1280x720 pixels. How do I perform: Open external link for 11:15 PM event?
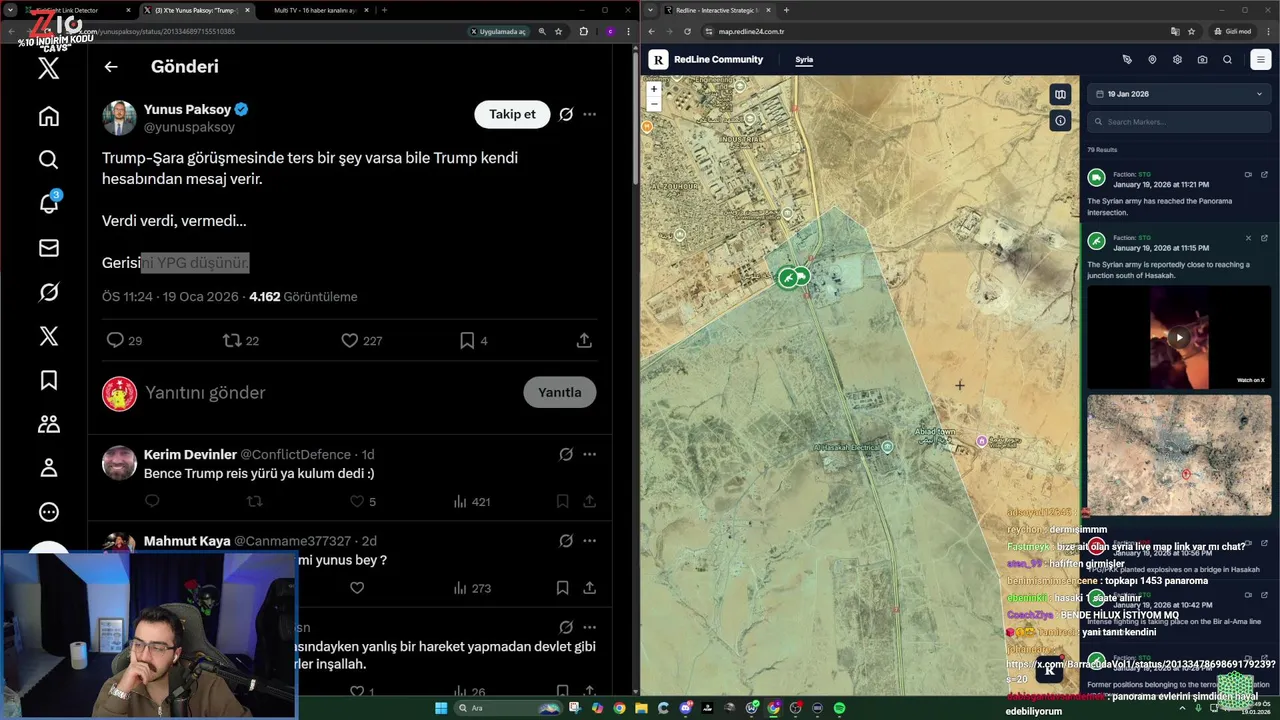(1264, 238)
